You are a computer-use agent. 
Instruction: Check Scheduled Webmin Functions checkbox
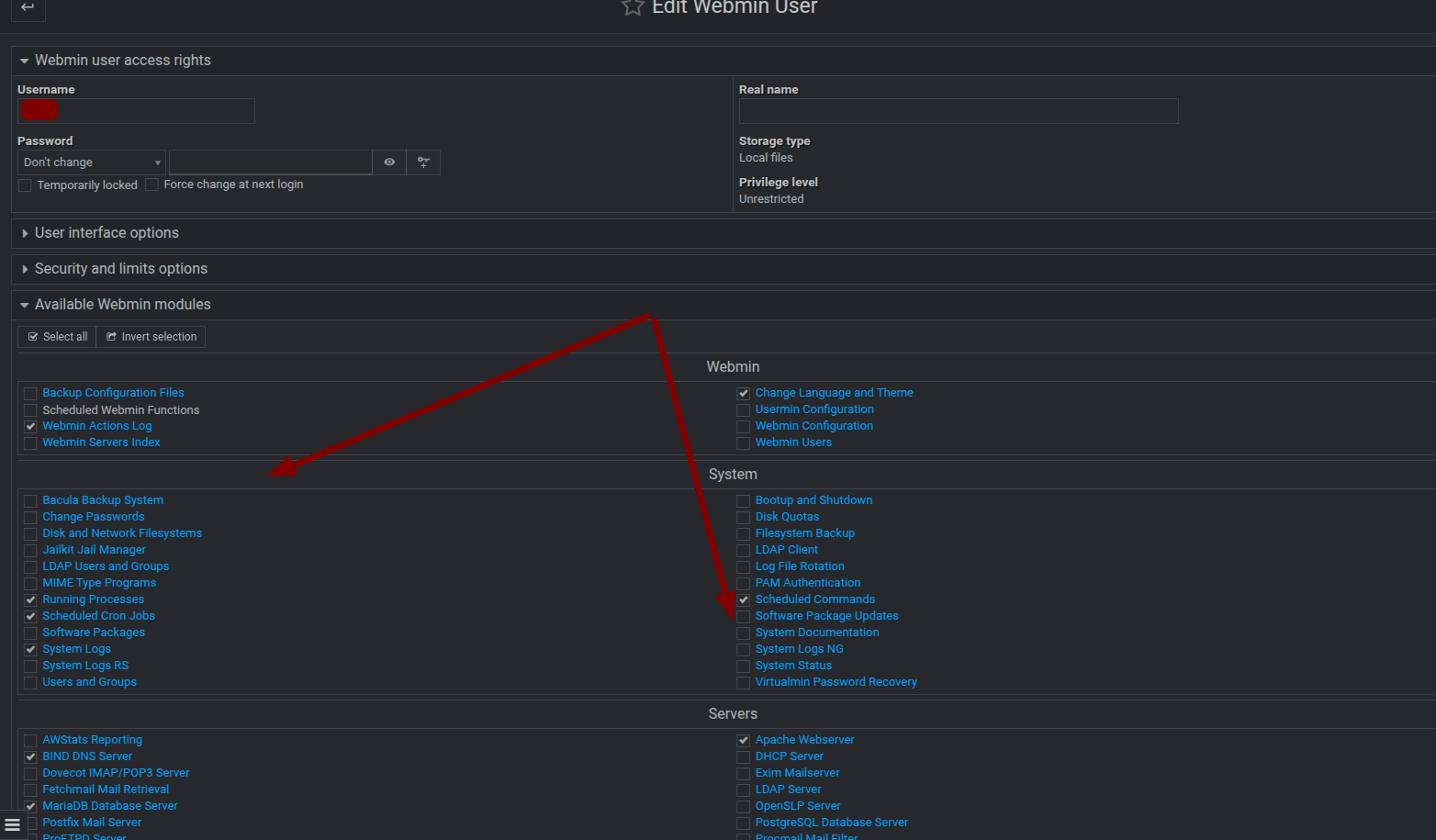click(30, 410)
